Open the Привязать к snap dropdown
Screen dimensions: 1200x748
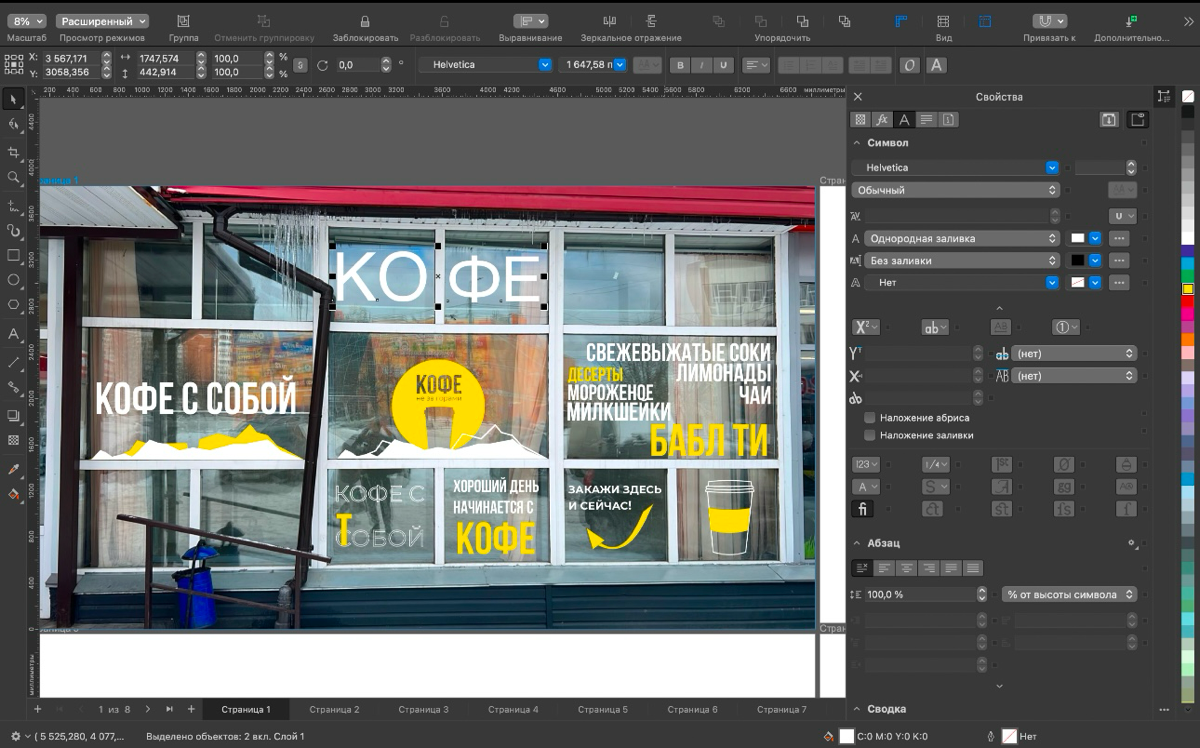pyautogui.click(x=1049, y=21)
